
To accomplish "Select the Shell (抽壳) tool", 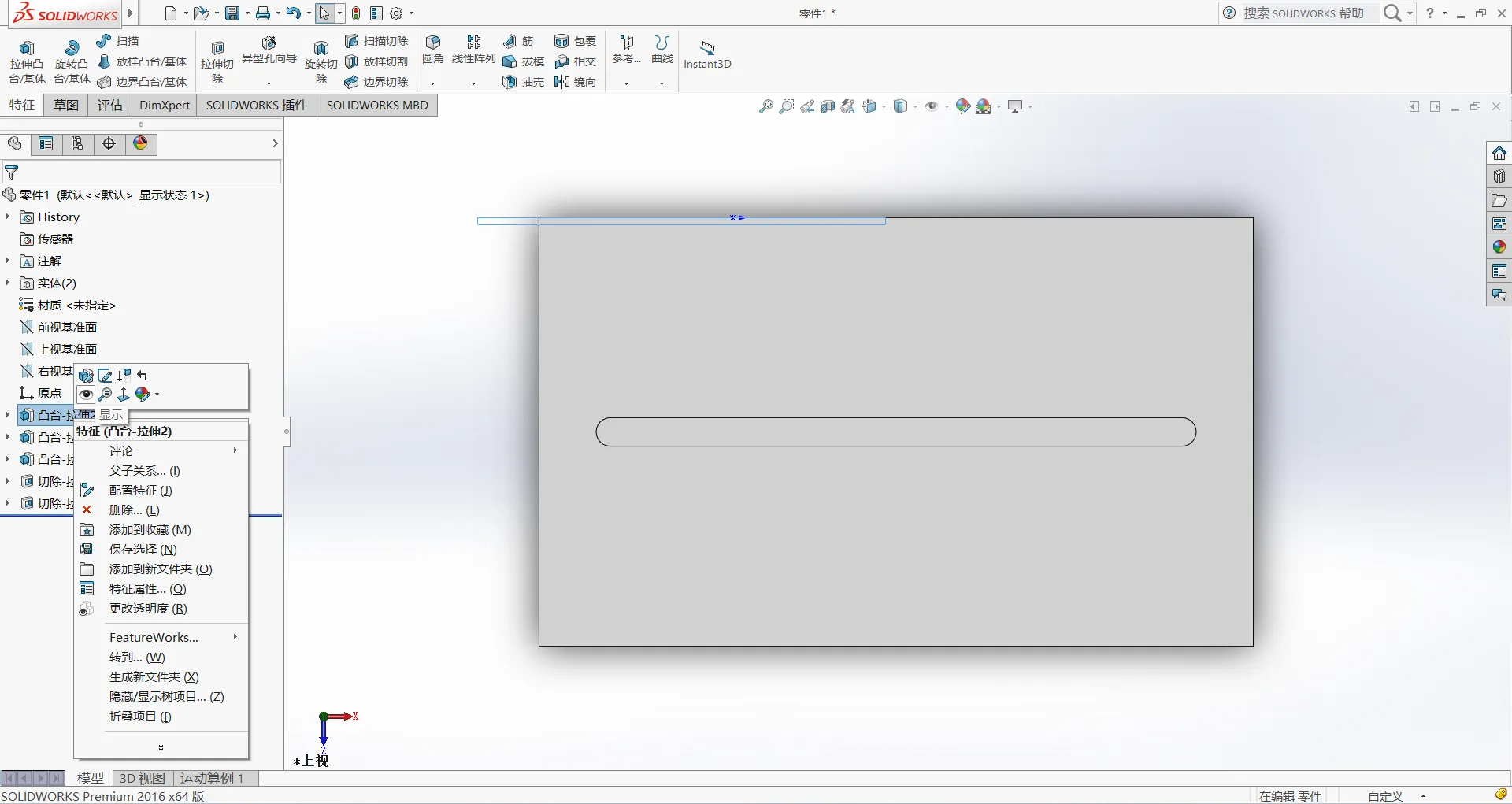I will click(x=524, y=82).
